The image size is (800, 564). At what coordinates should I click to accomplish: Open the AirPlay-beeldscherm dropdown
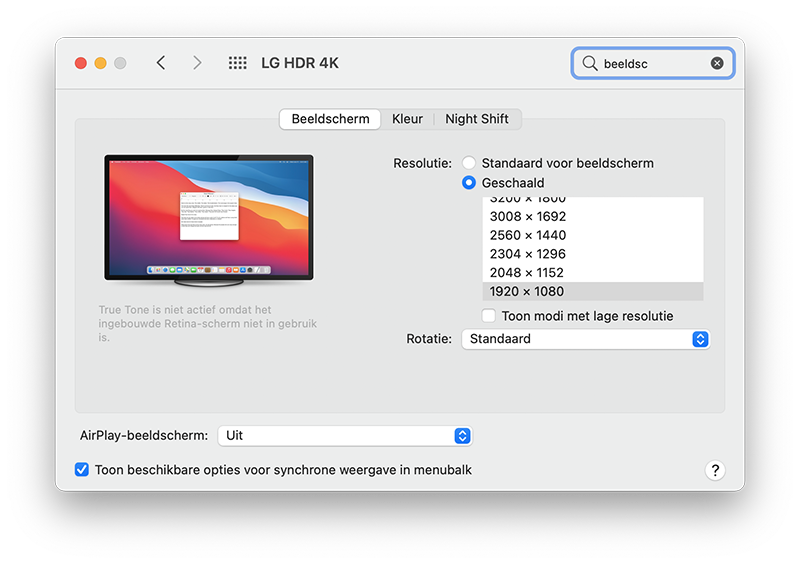click(x=345, y=436)
